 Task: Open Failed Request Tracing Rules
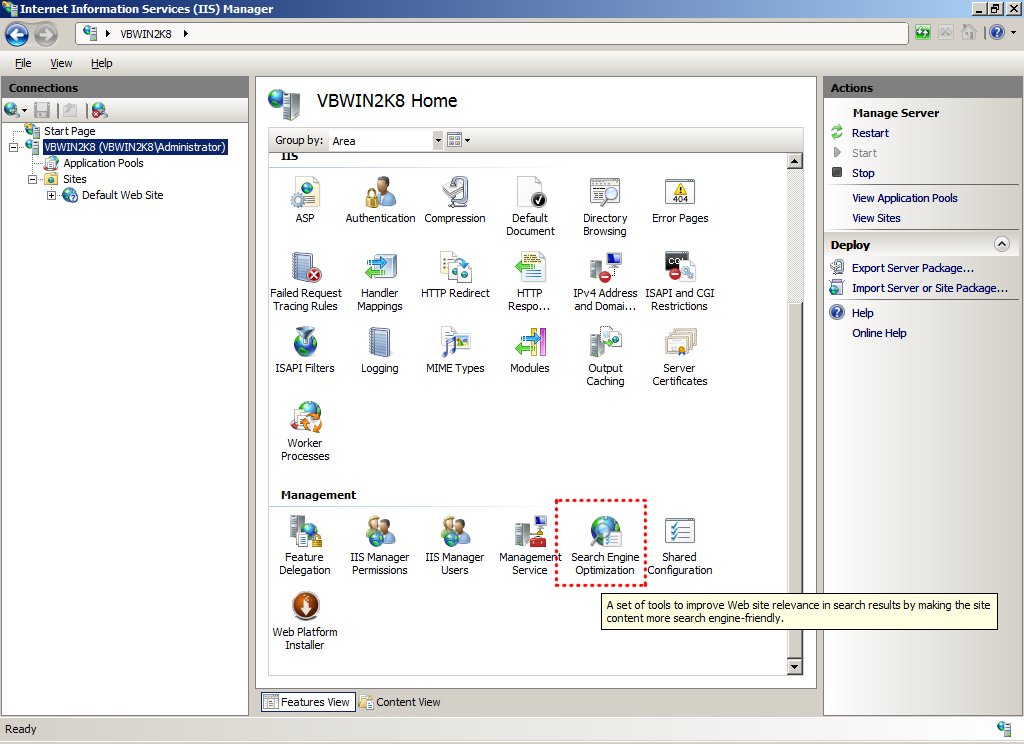tap(306, 281)
